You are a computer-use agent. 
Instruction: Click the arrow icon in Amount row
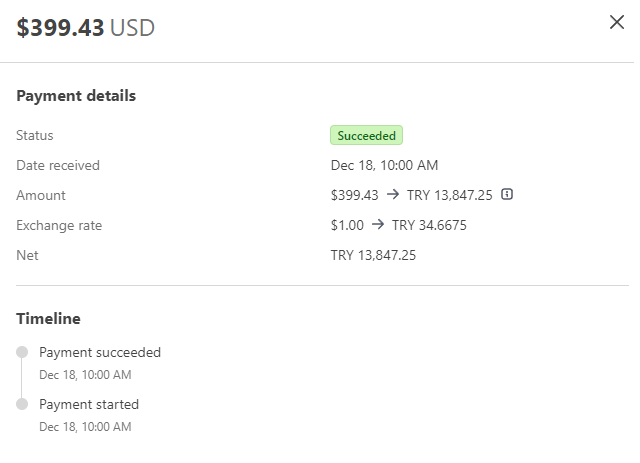point(393,195)
